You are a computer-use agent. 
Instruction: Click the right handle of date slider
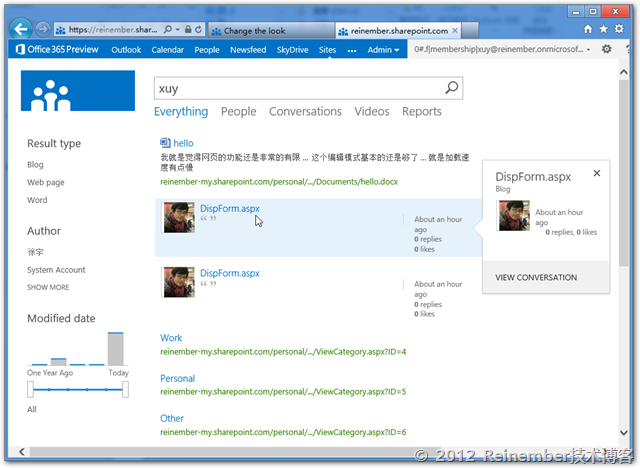[125, 389]
